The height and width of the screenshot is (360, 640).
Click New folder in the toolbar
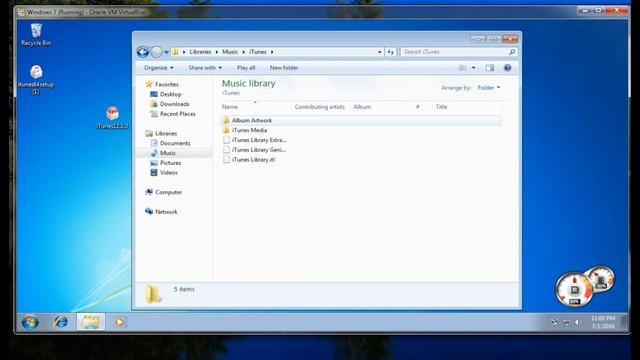pyautogui.click(x=284, y=68)
